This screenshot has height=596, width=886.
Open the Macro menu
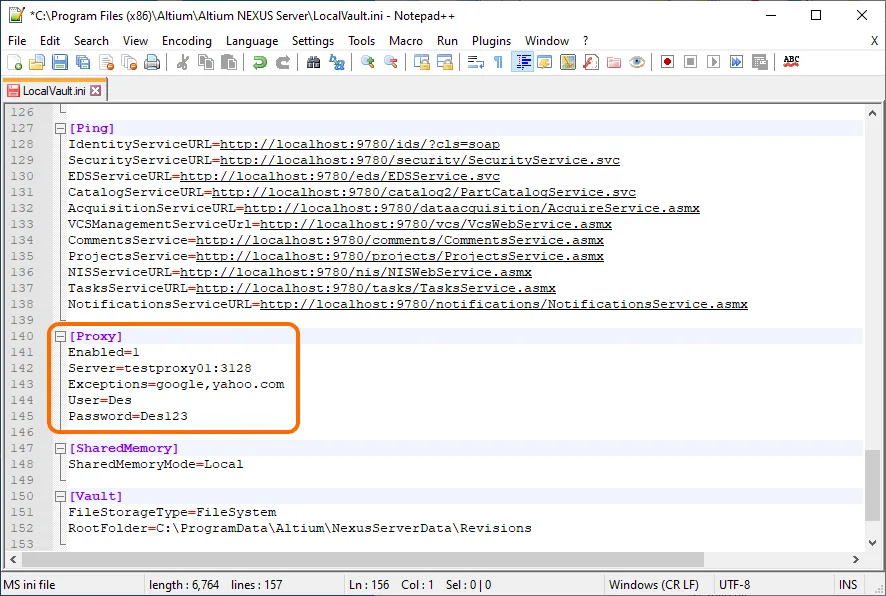coord(406,41)
